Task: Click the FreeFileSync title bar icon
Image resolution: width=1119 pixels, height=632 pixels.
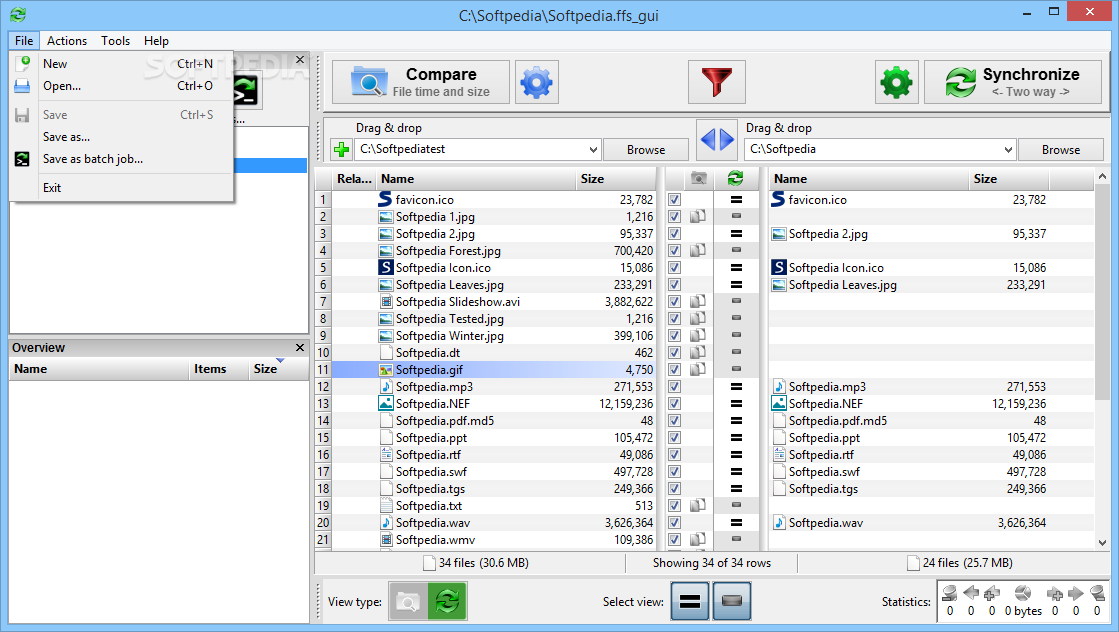Action: [18, 14]
